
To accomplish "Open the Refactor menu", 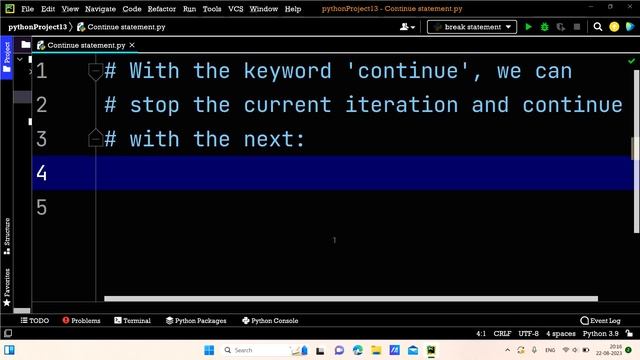I will (162, 9).
